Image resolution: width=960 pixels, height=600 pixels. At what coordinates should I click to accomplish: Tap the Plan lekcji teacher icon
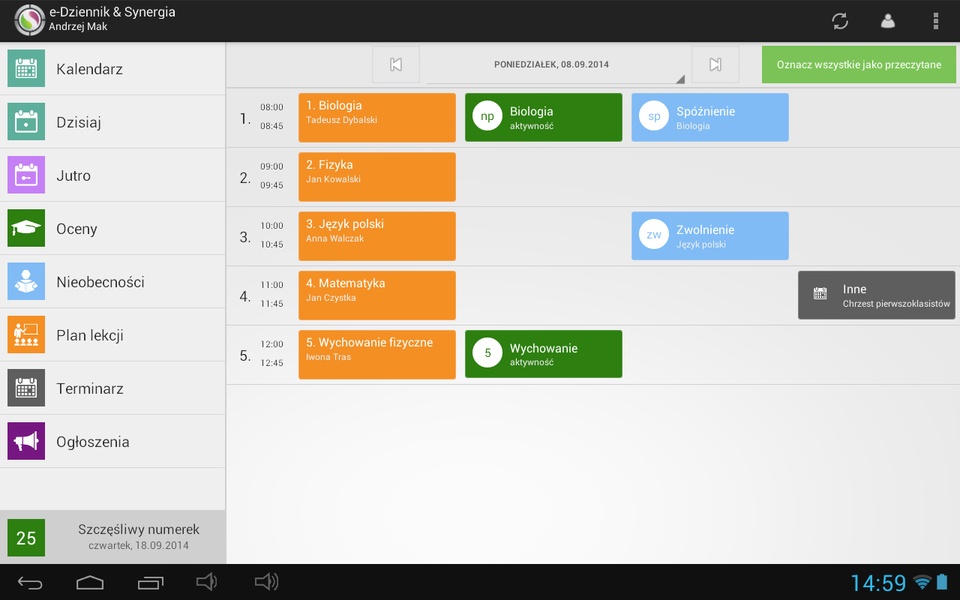26,335
